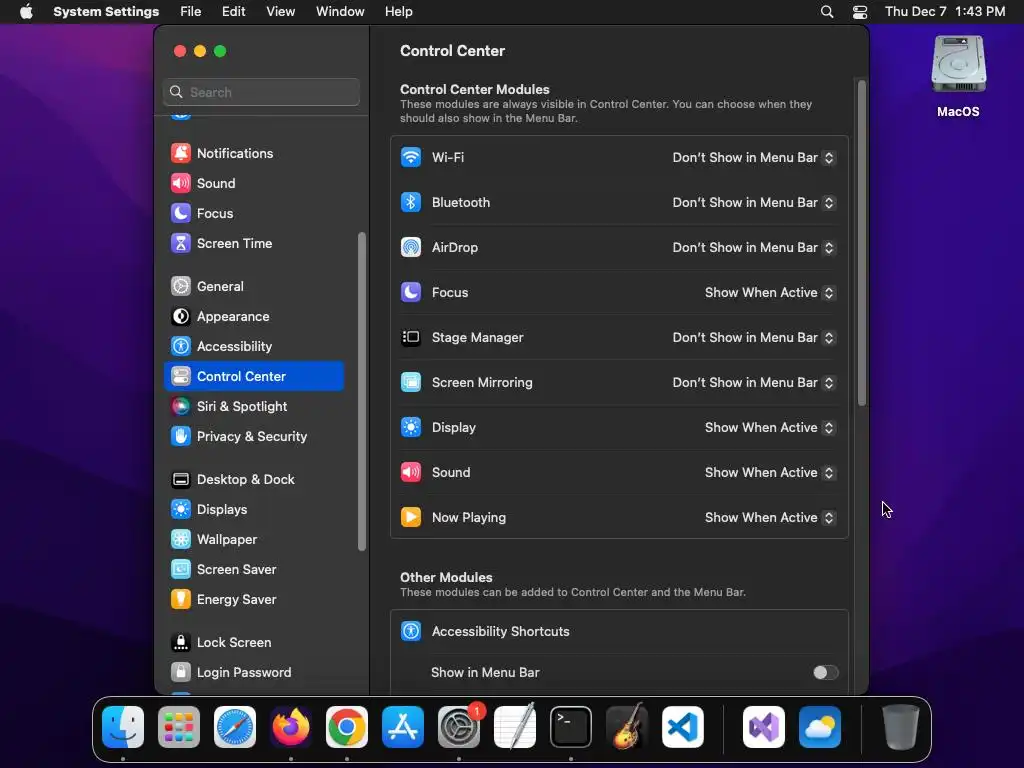Launch Google Chrome from the Dock
Image resolution: width=1024 pixels, height=768 pixels.
[347, 727]
